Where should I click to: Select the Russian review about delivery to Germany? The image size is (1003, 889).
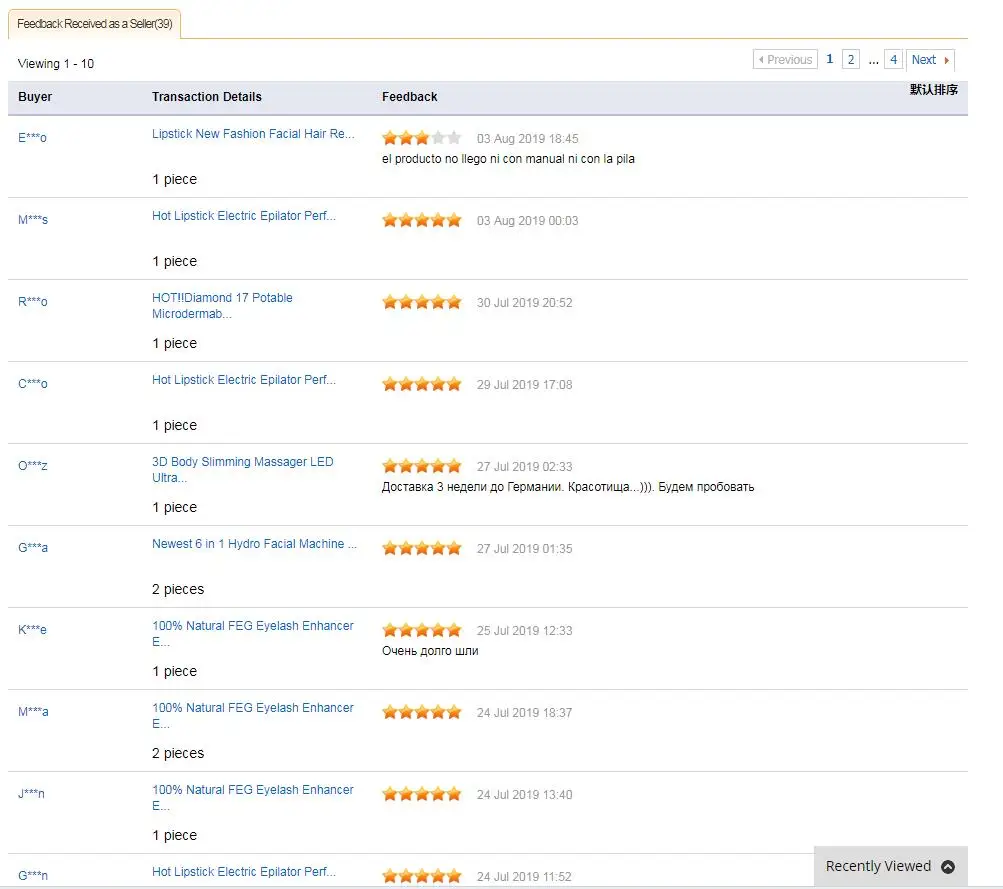(x=568, y=487)
